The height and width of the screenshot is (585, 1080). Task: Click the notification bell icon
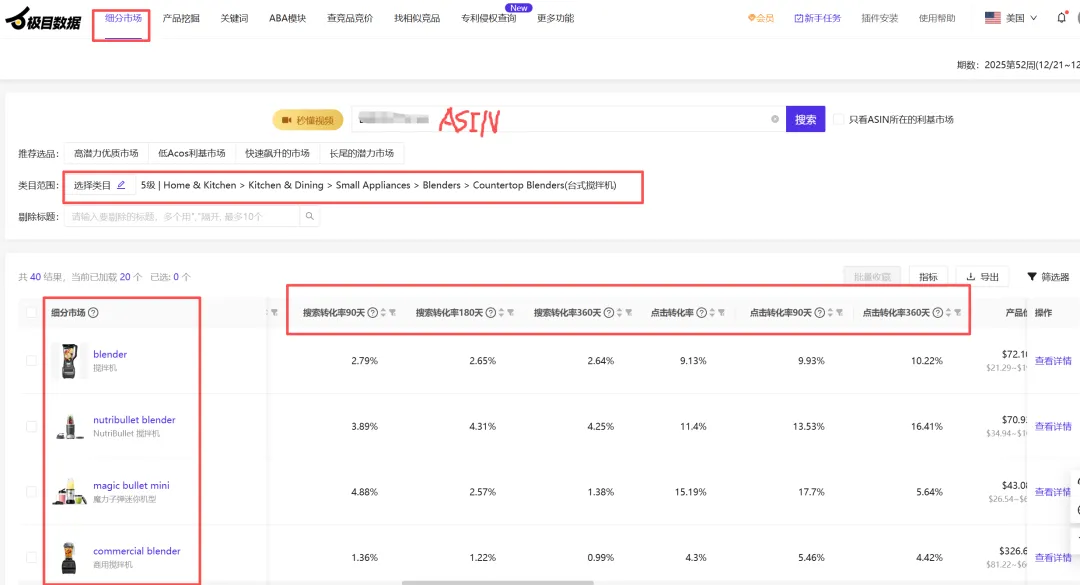pyautogui.click(x=1061, y=18)
